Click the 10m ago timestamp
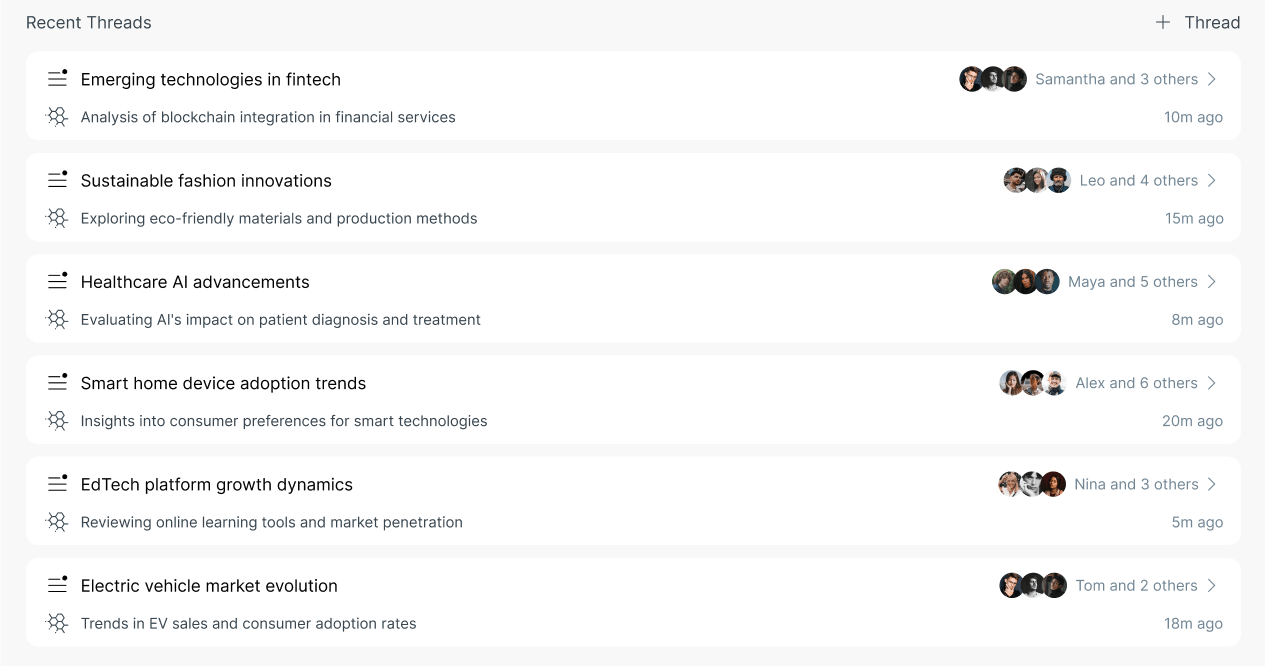 click(x=1193, y=117)
